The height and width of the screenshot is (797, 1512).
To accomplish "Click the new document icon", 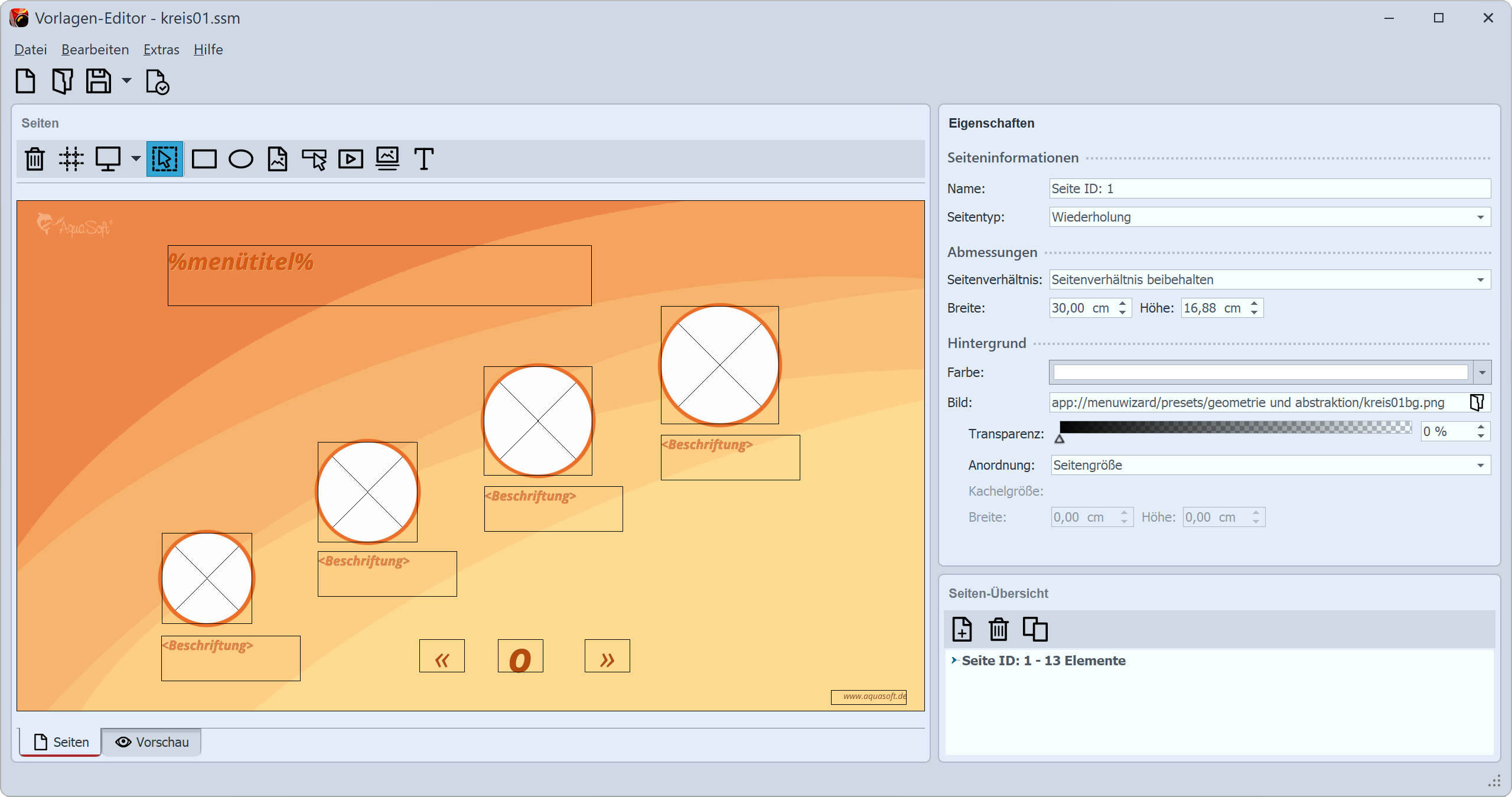I will pos(25,82).
